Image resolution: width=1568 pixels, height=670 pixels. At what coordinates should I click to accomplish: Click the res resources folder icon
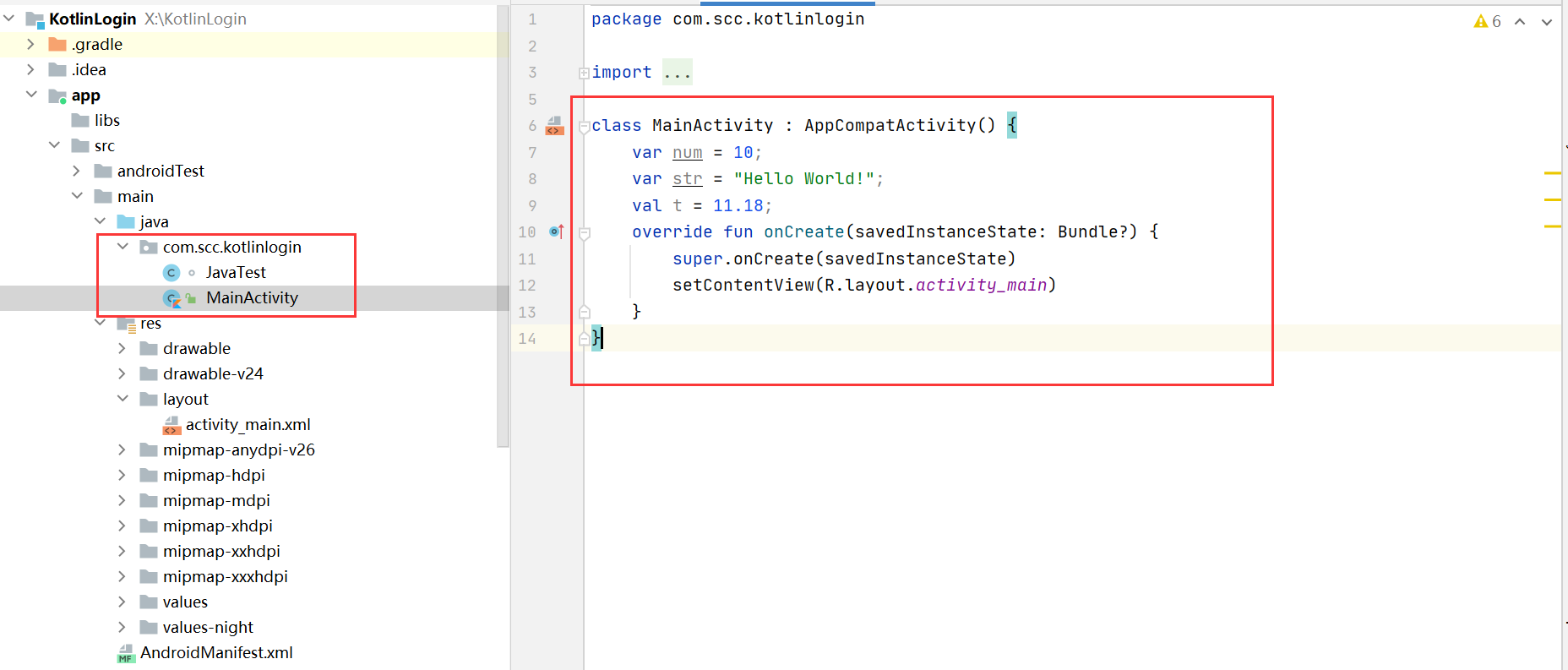[127, 324]
